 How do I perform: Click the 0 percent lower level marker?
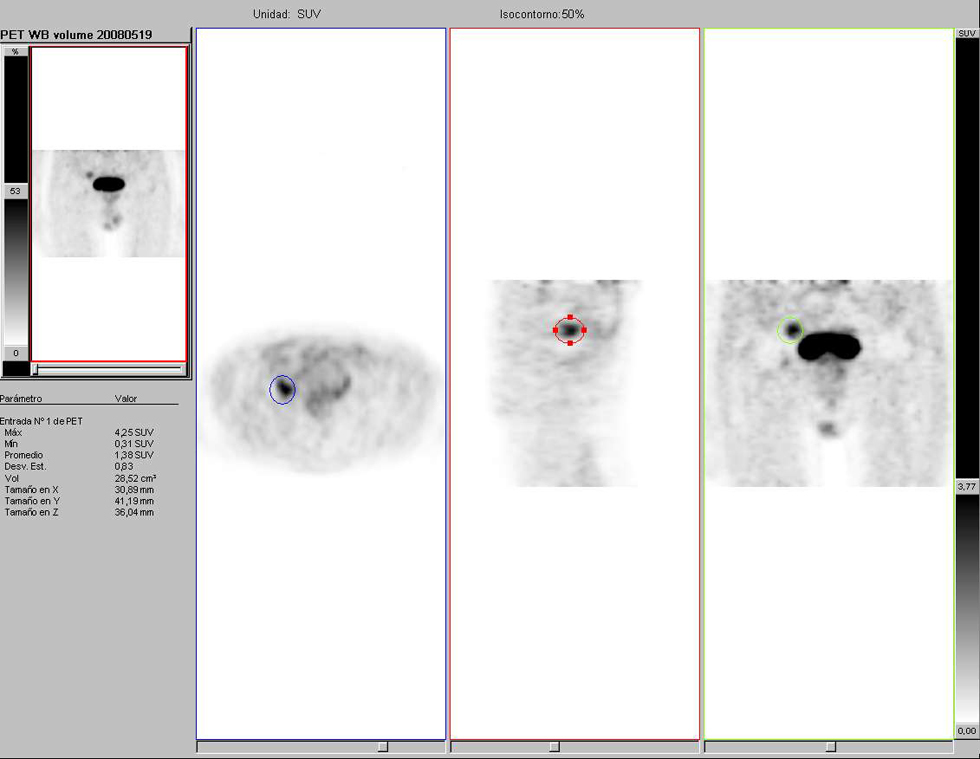click(x=15, y=353)
